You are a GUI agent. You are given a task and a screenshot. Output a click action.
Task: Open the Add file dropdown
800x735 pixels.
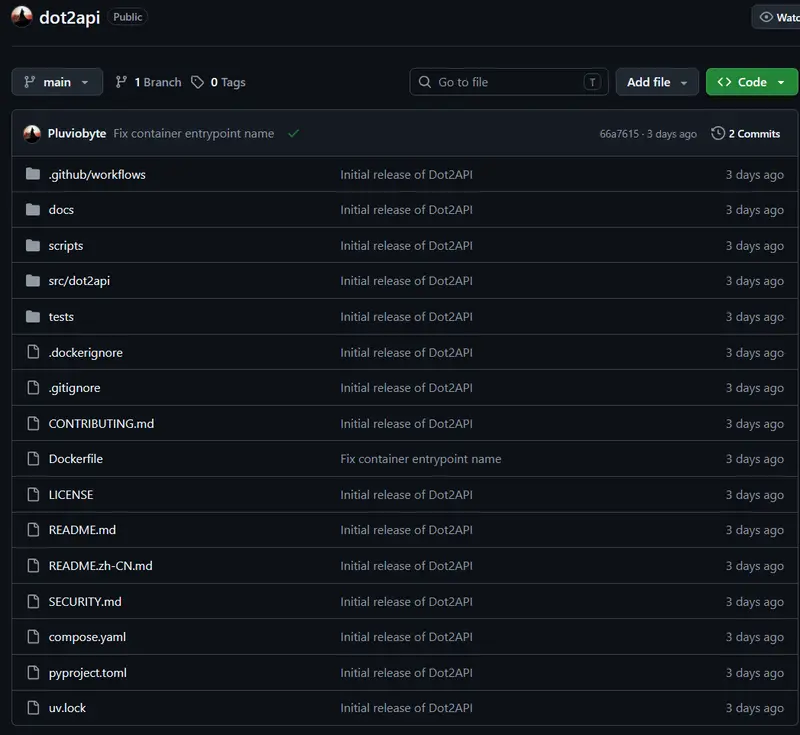point(657,82)
